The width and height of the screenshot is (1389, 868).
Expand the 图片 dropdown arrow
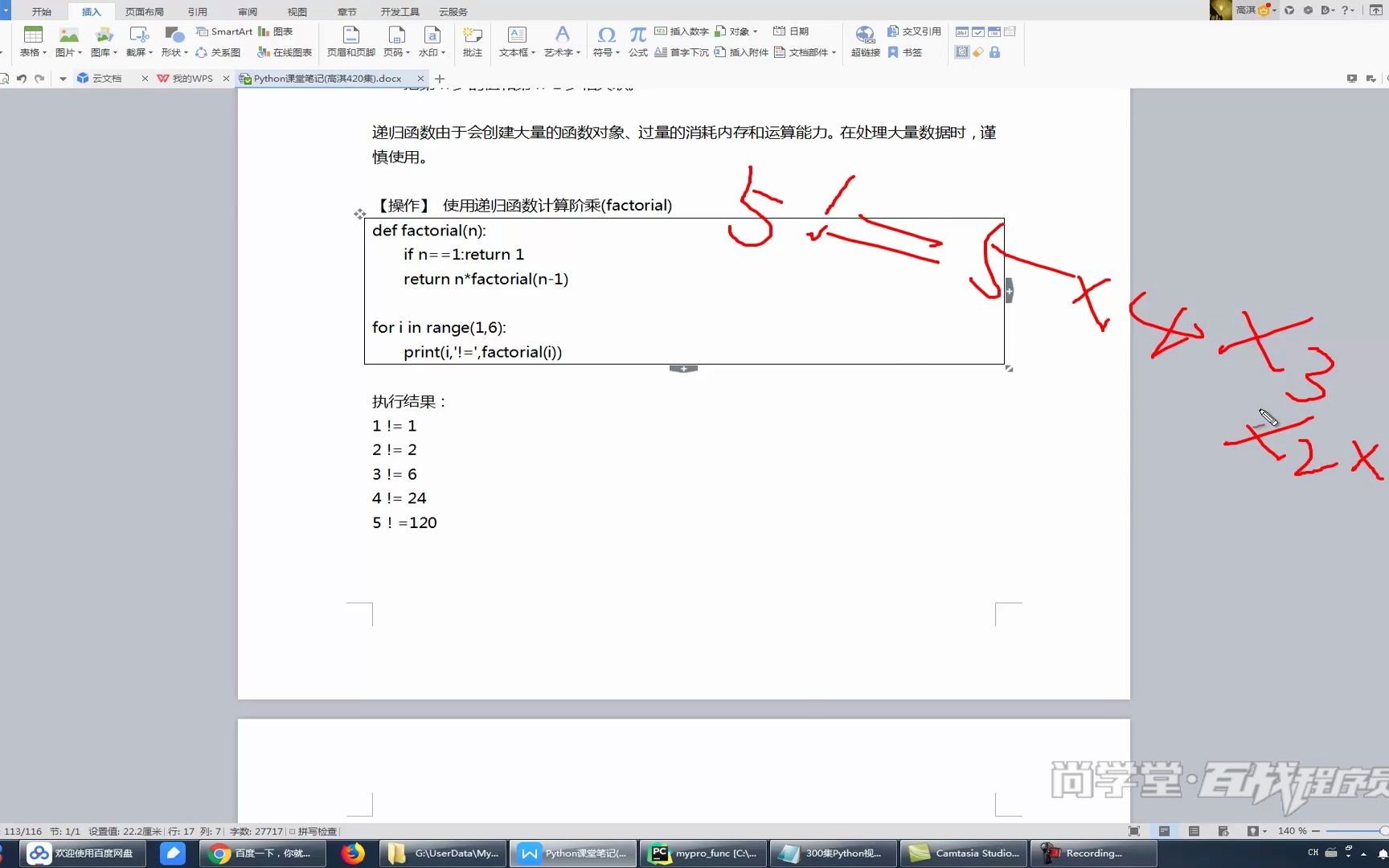80,52
